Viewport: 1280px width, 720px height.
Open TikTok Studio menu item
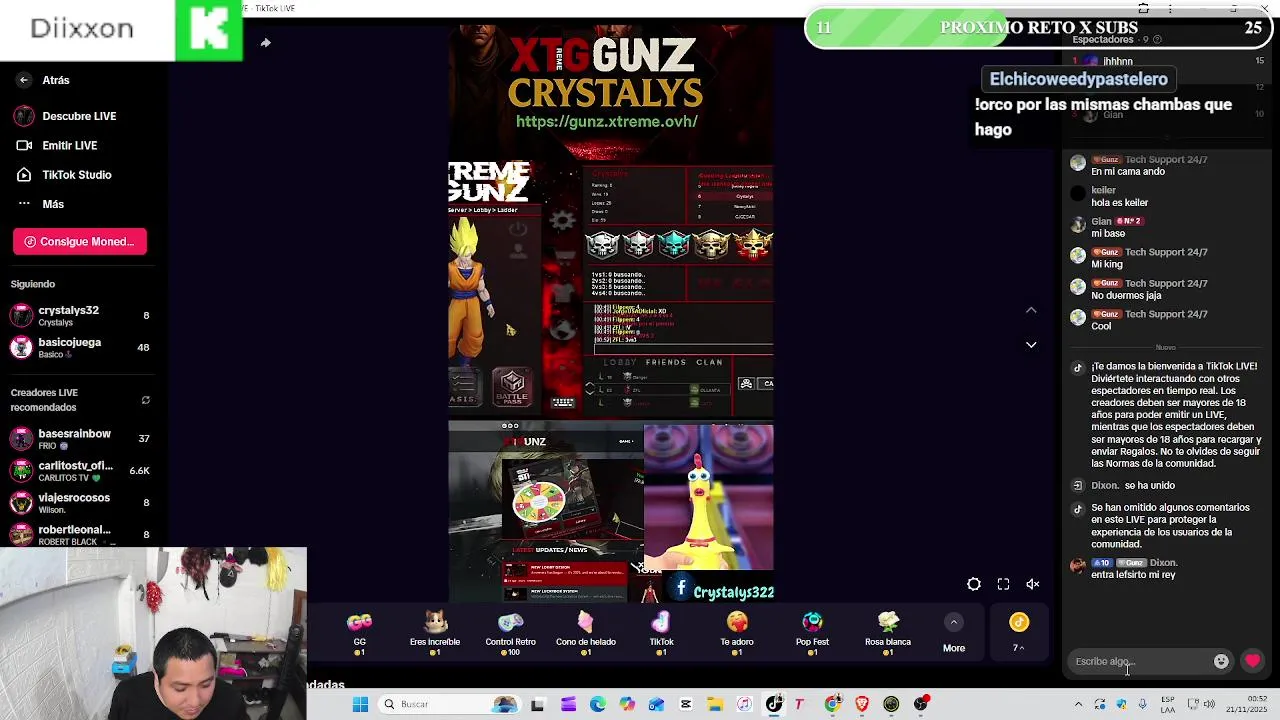pyautogui.click(x=64, y=174)
